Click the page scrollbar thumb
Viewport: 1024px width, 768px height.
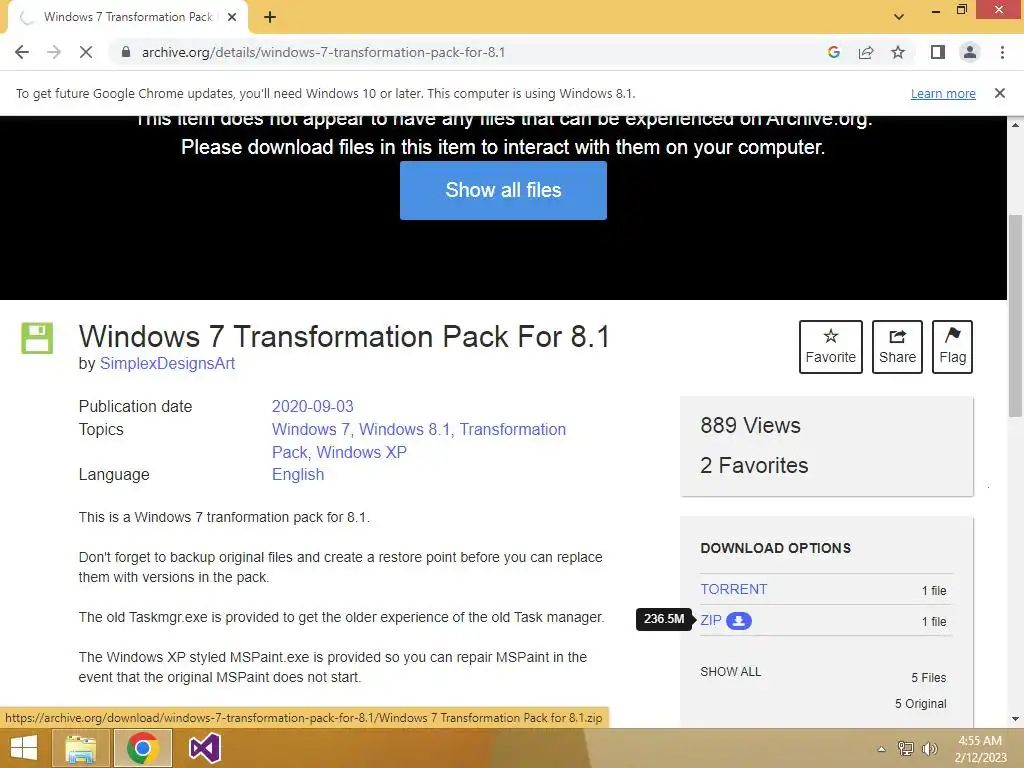click(1015, 315)
